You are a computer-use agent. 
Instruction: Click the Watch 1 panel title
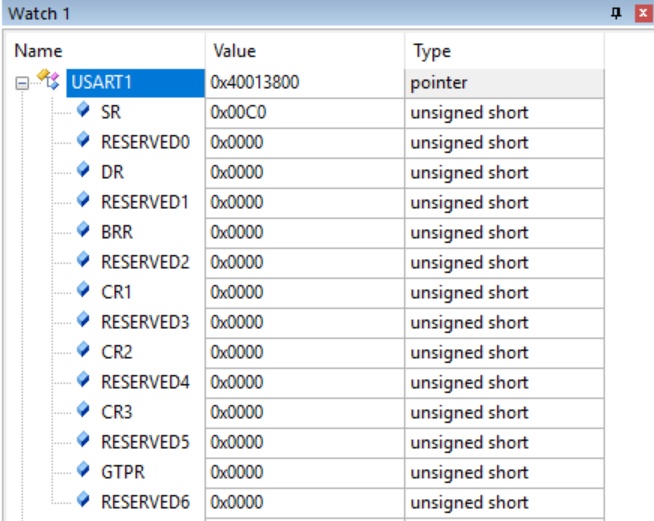pyautogui.click(x=39, y=13)
